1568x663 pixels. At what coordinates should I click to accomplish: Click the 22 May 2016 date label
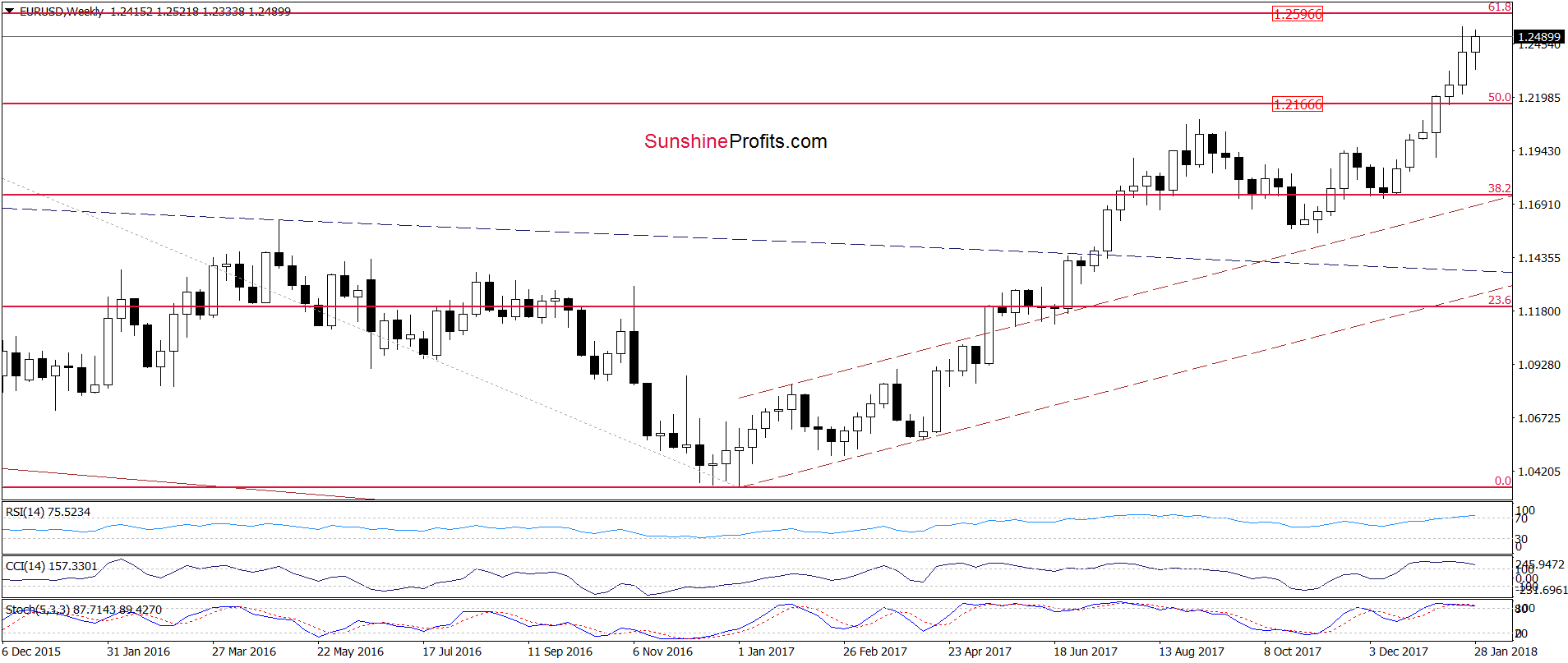[350, 651]
